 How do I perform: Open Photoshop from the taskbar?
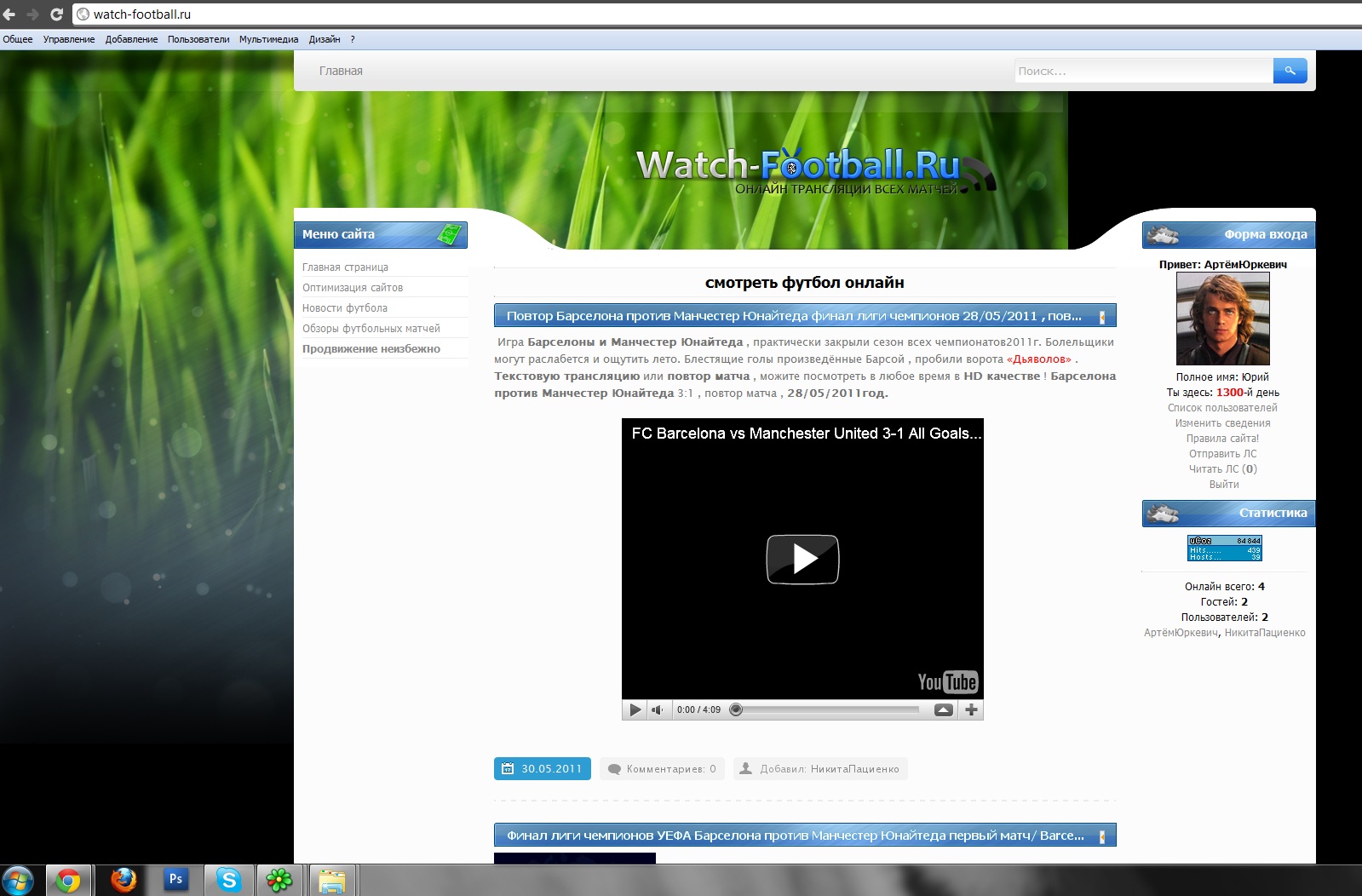175,880
